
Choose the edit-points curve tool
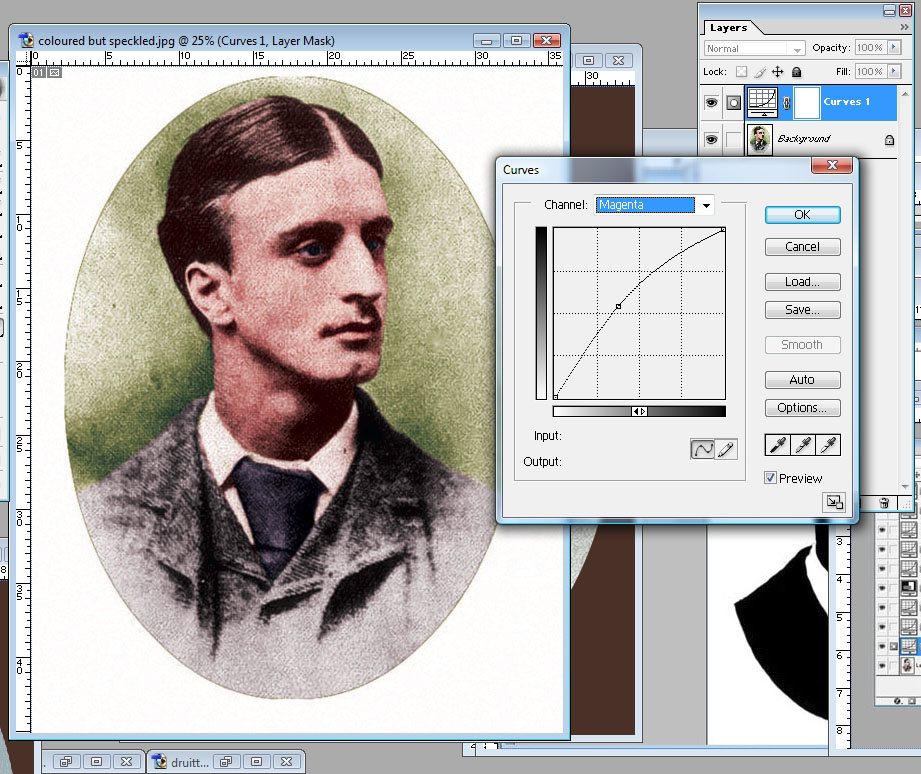pos(703,449)
